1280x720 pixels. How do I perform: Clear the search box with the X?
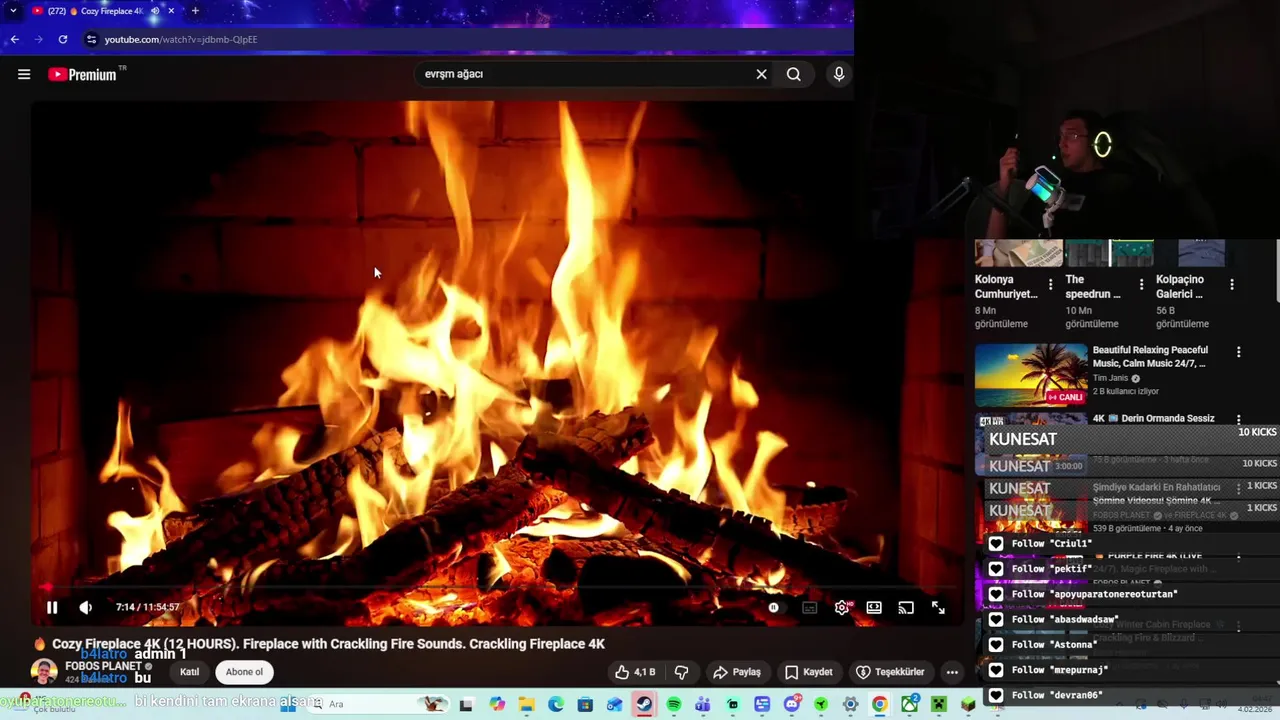[x=761, y=74]
